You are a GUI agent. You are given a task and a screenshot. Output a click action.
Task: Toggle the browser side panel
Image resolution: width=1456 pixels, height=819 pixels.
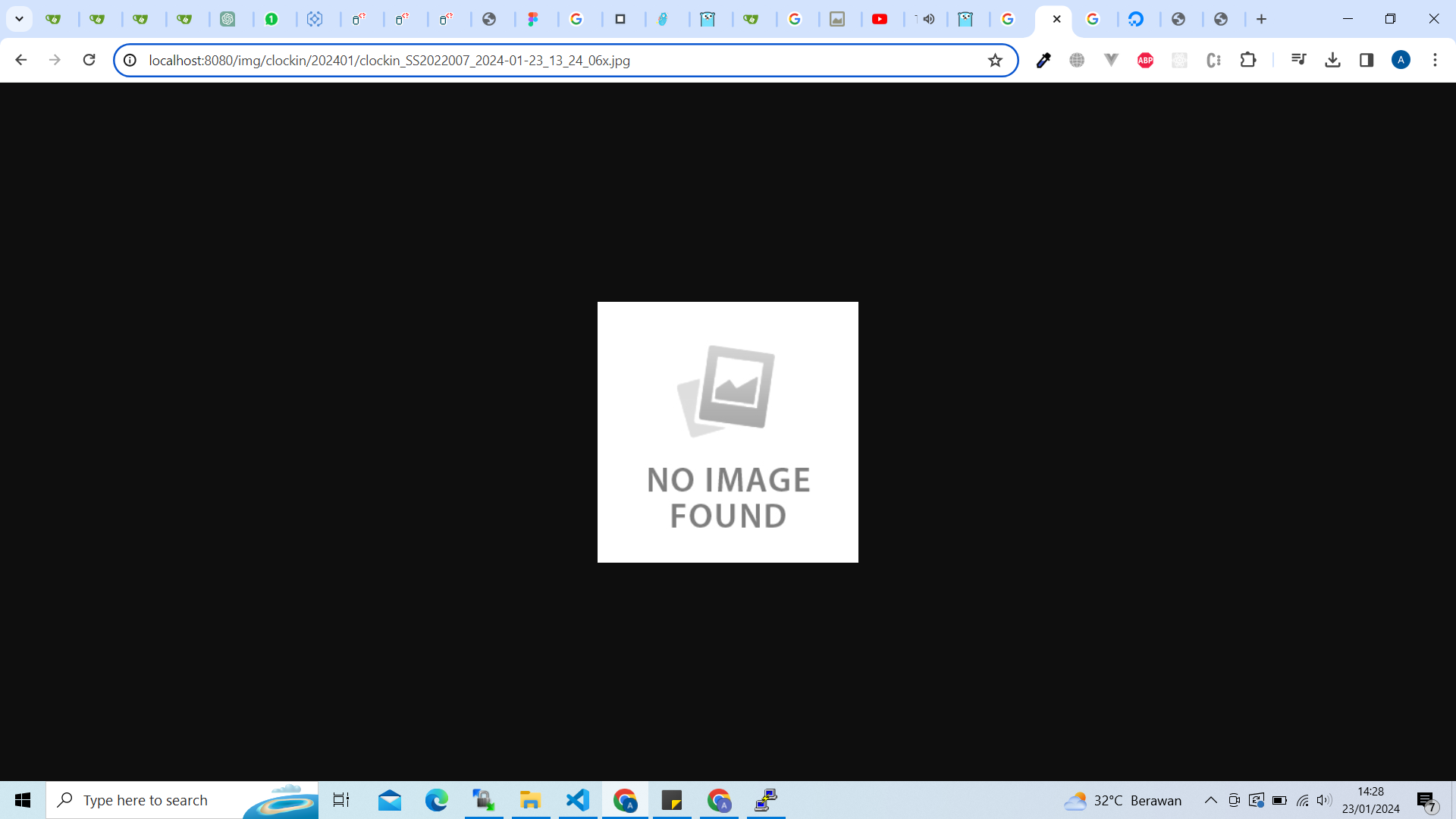pos(1367,60)
